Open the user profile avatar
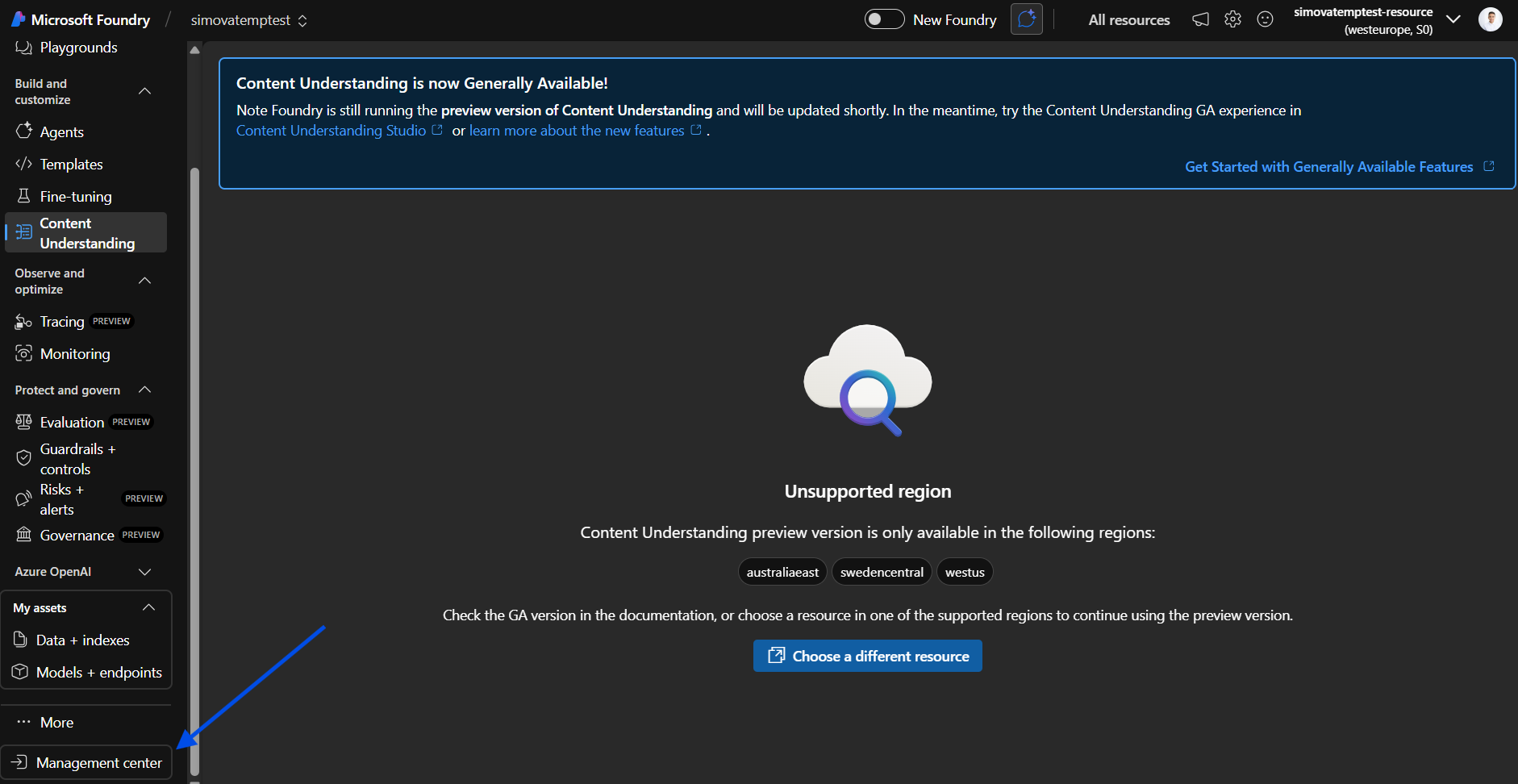1518x784 pixels. [1490, 19]
